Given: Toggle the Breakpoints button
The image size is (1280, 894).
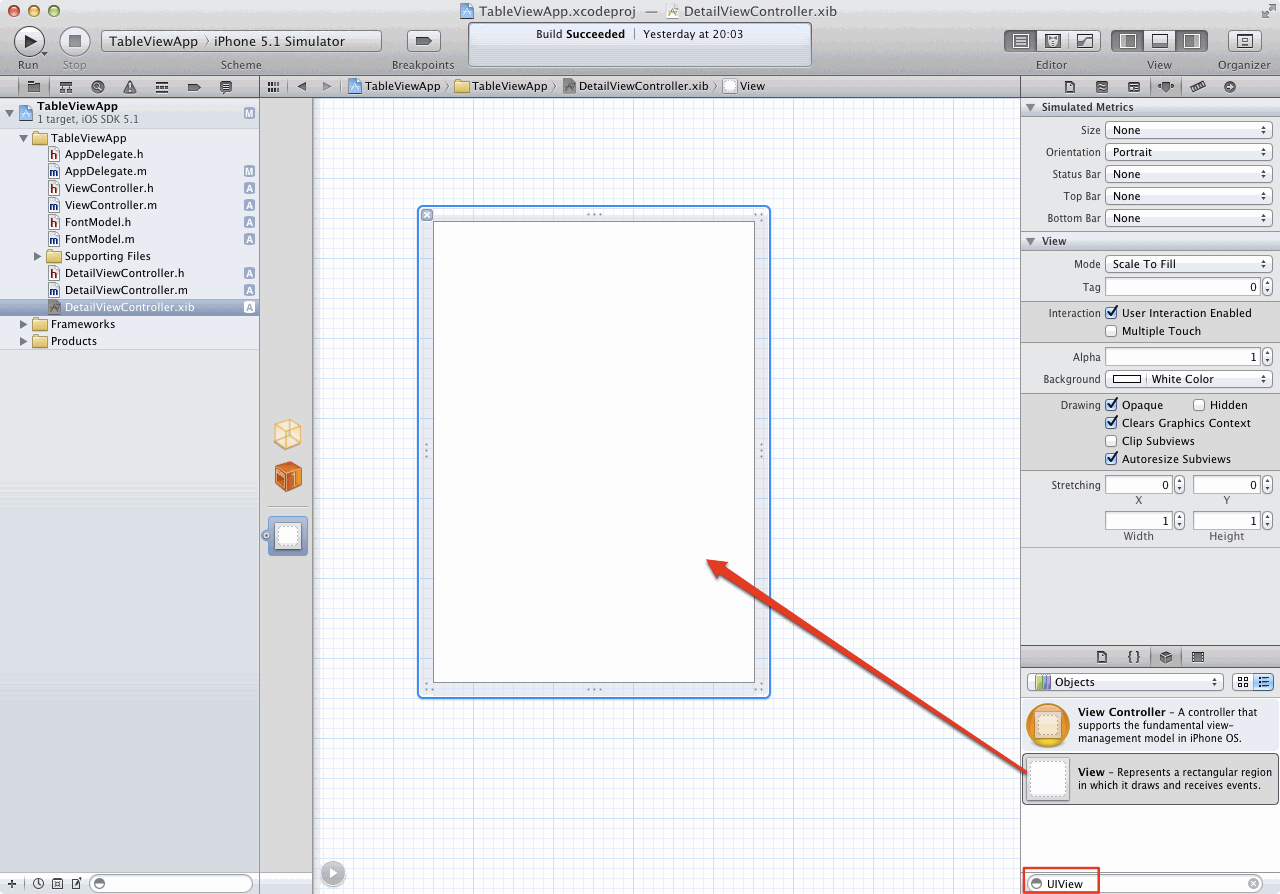Looking at the screenshot, I should click(423, 41).
